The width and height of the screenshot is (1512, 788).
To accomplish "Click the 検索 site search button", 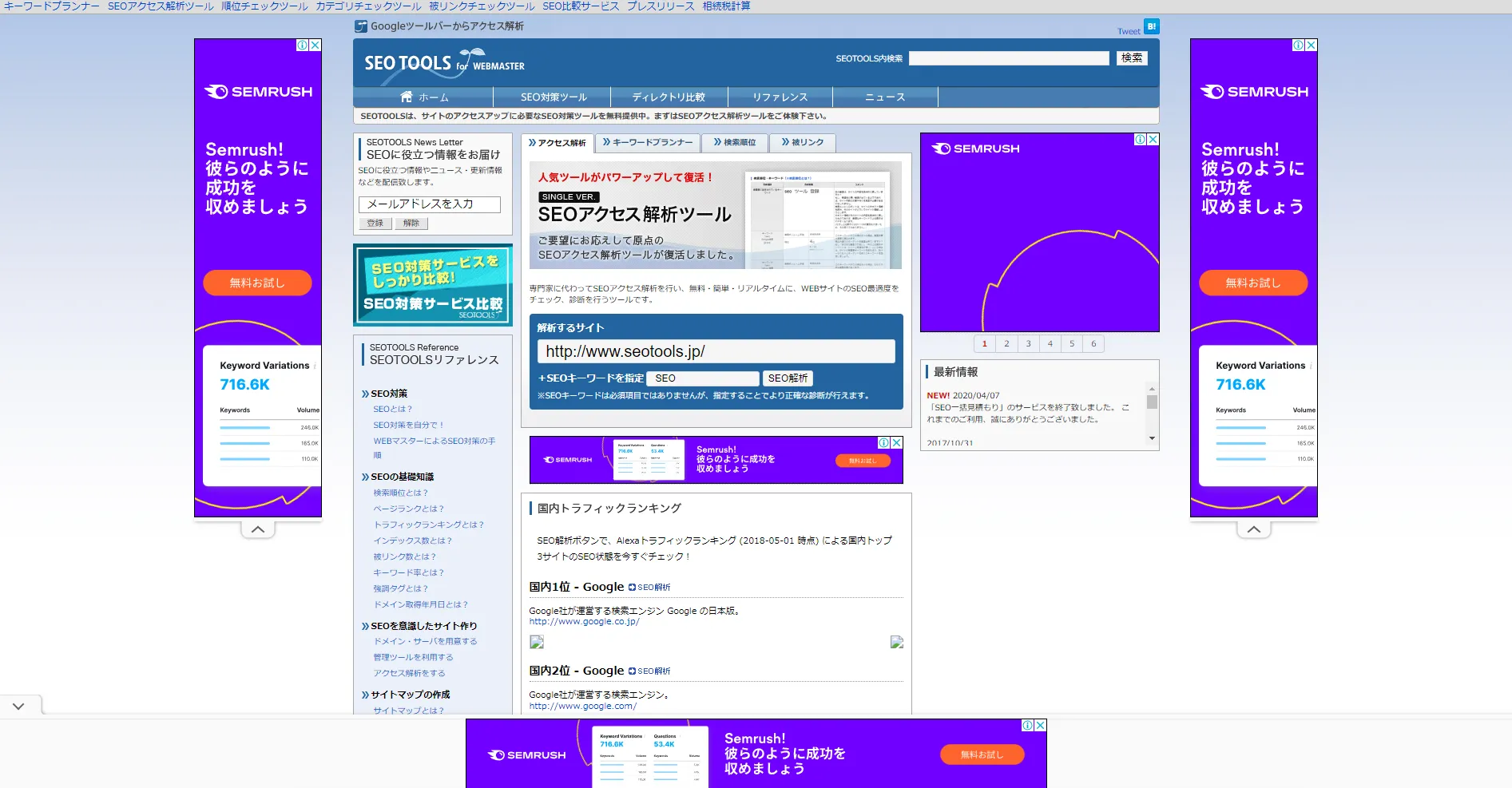I will click(x=1132, y=58).
